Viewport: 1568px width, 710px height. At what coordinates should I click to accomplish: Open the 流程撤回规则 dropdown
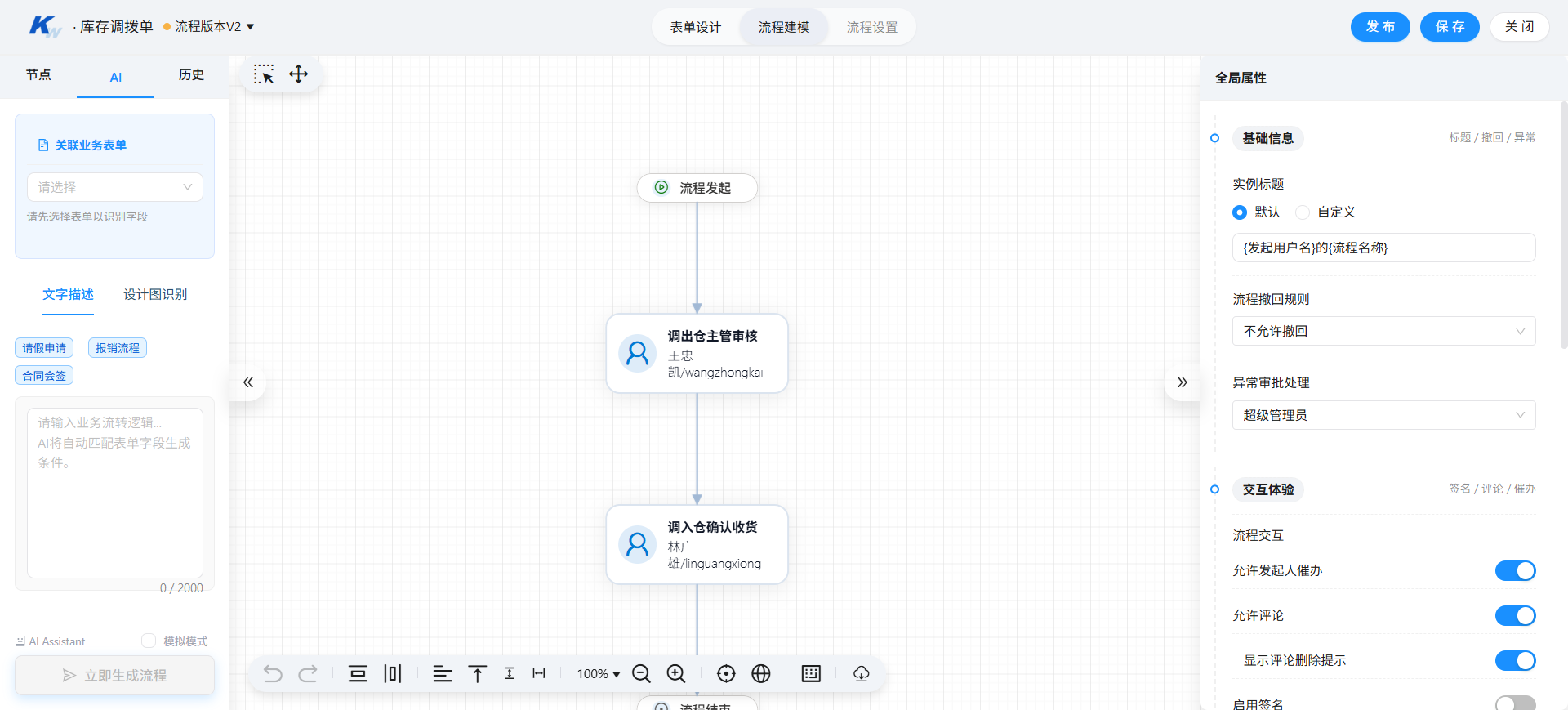point(1383,332)
